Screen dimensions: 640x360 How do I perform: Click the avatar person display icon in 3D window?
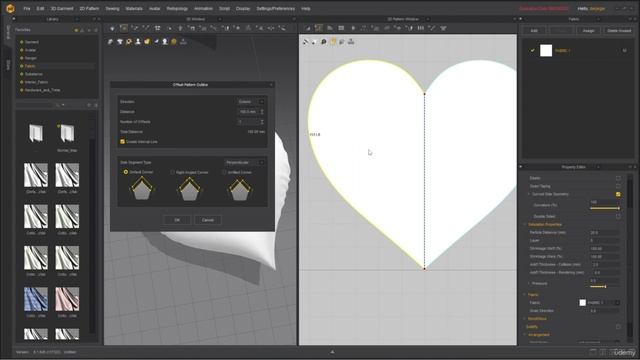point(138,42)
